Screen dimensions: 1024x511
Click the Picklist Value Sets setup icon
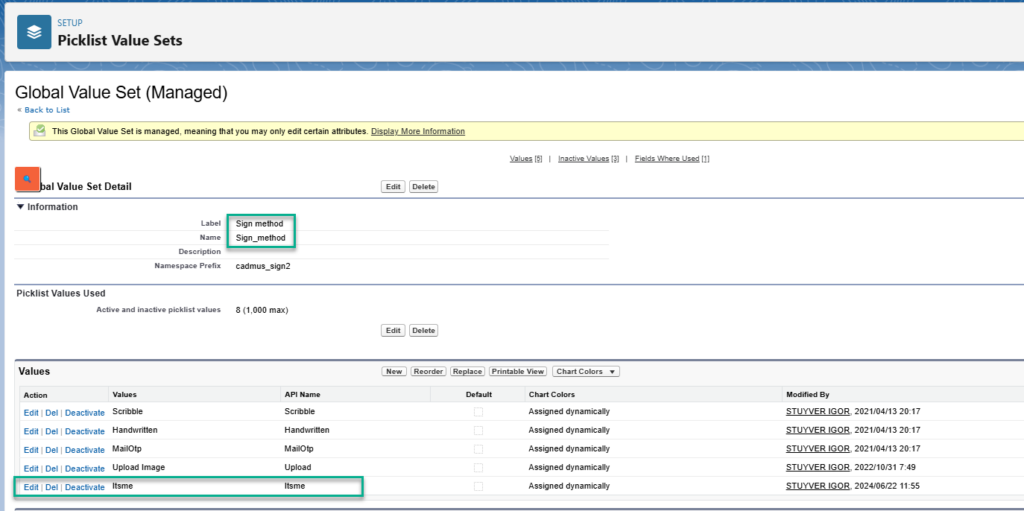pyautogui.click(x=34, y=33)
